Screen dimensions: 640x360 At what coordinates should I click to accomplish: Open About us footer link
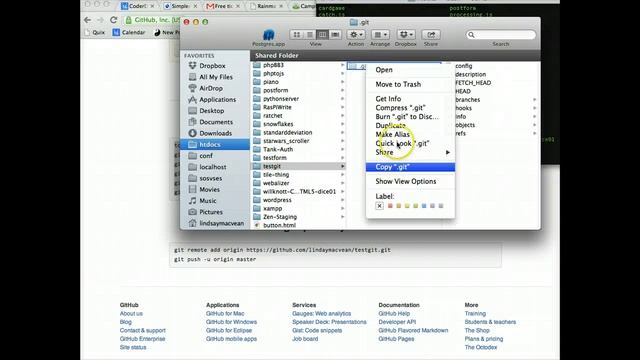coord(131,313)
